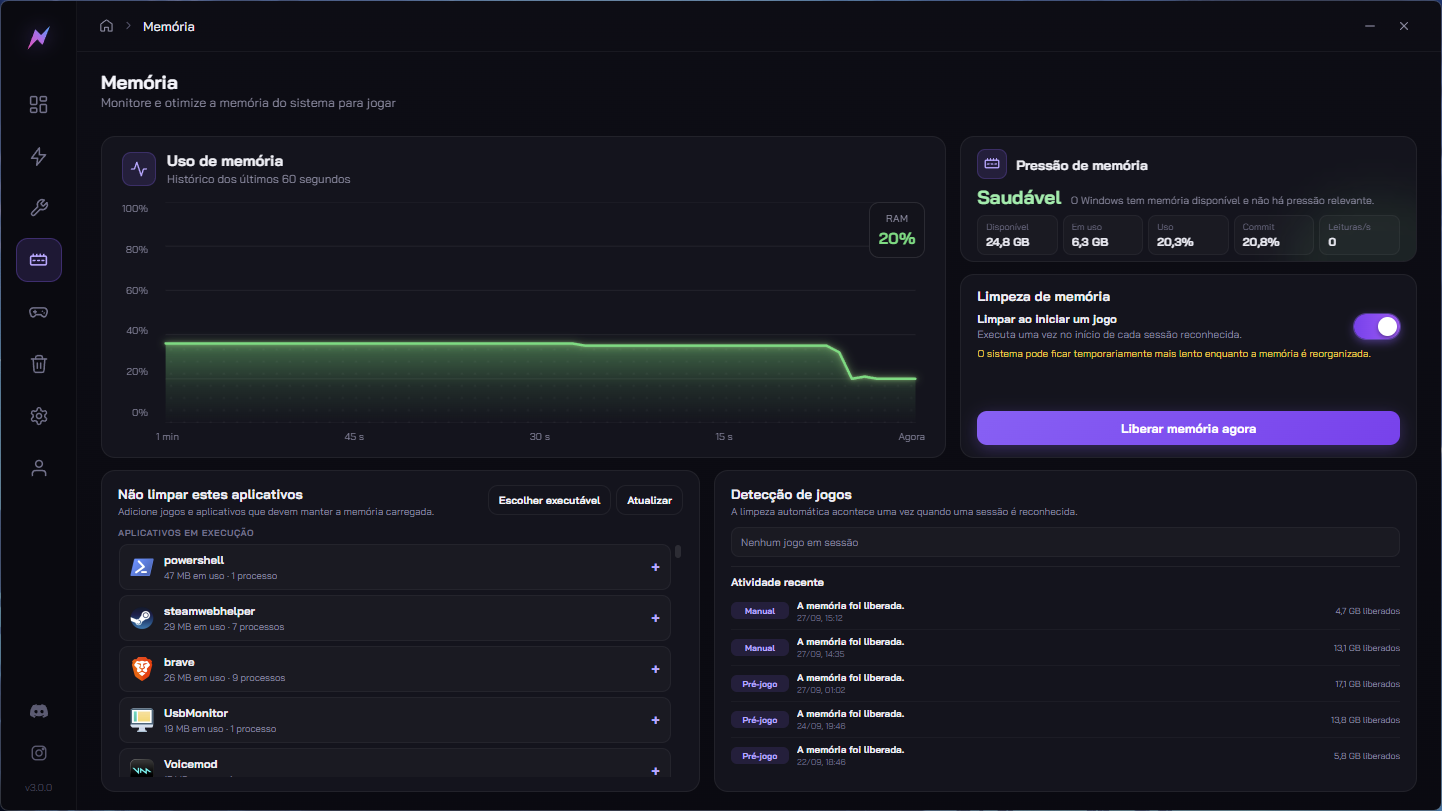Select the UsbMonitor app row
This screenshot has width=1442, height=811.
tap(395, 720)
